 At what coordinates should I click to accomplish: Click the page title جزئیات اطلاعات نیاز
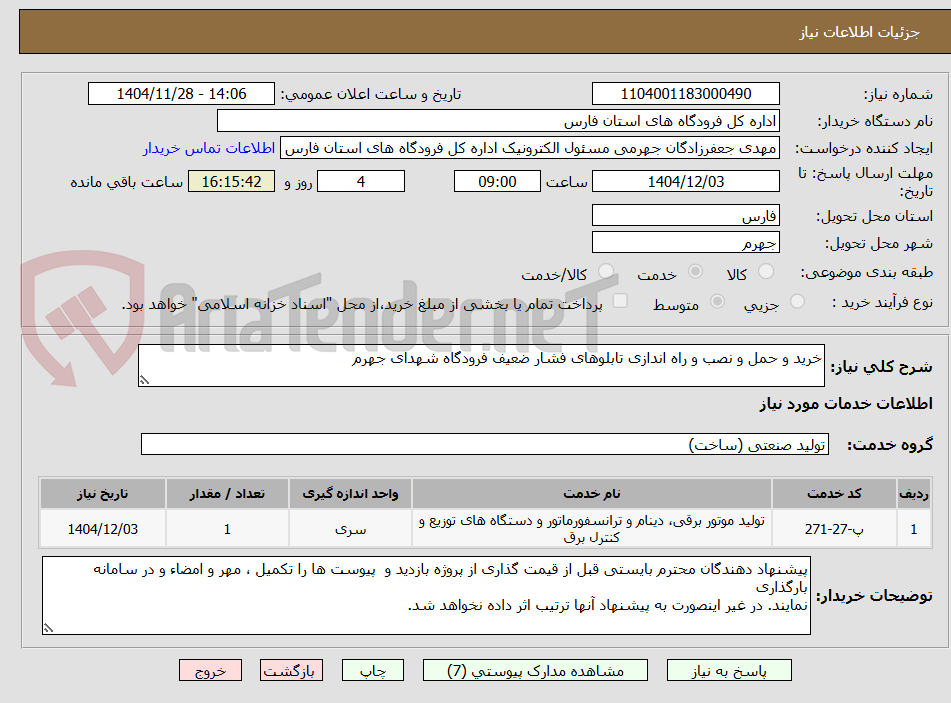click(859, 32)
